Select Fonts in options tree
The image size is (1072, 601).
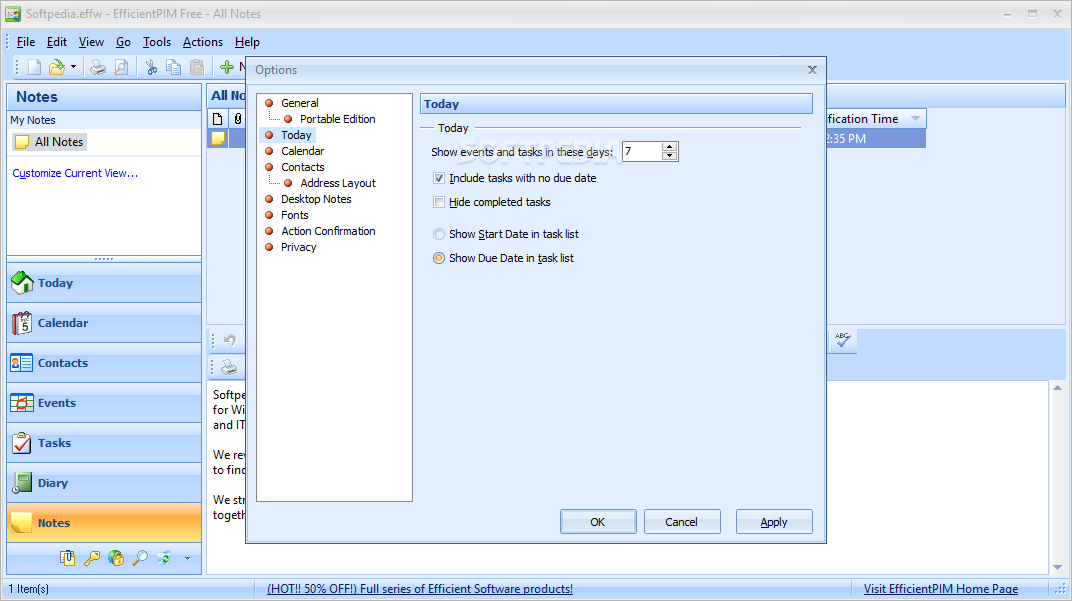click(295, 215)
